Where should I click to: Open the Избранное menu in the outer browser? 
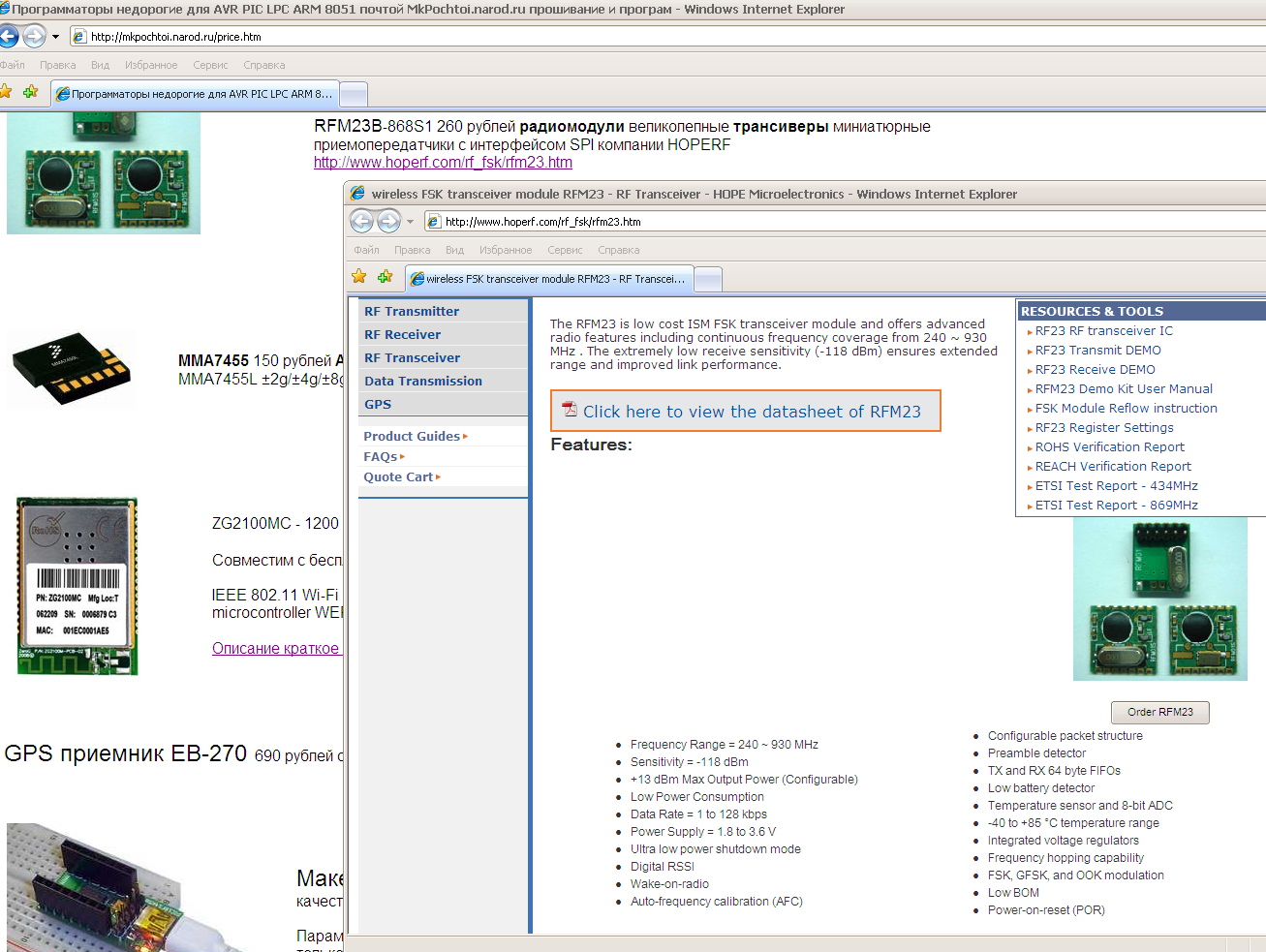pos(151,65)
